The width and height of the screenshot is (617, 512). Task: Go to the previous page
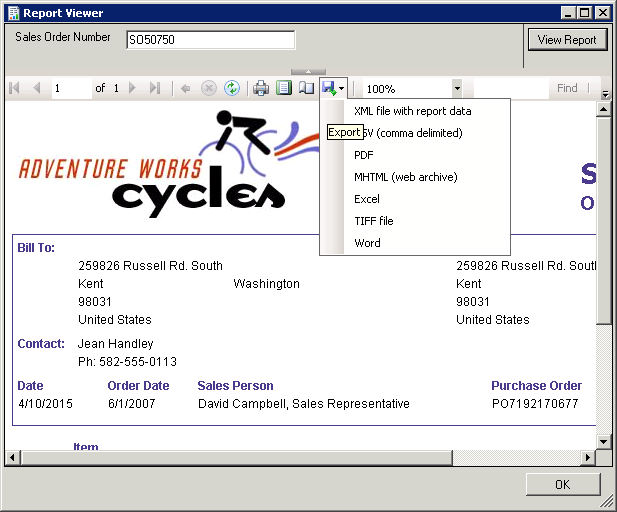pyautogui.click(x=37, y=88)
